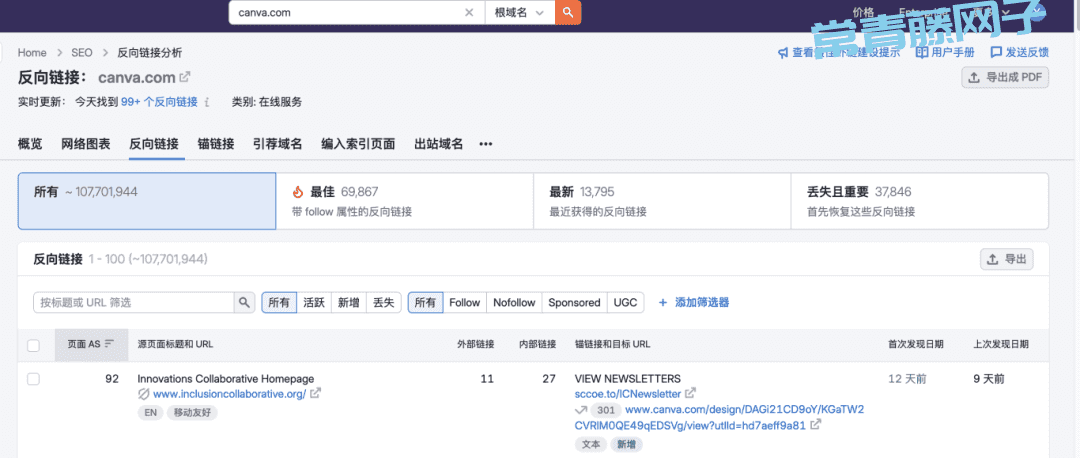Screen dimensions: 1080x458
Task: Open the more tabs ellipsis menu
Action: pyautogui.click(x=486, y=145)
